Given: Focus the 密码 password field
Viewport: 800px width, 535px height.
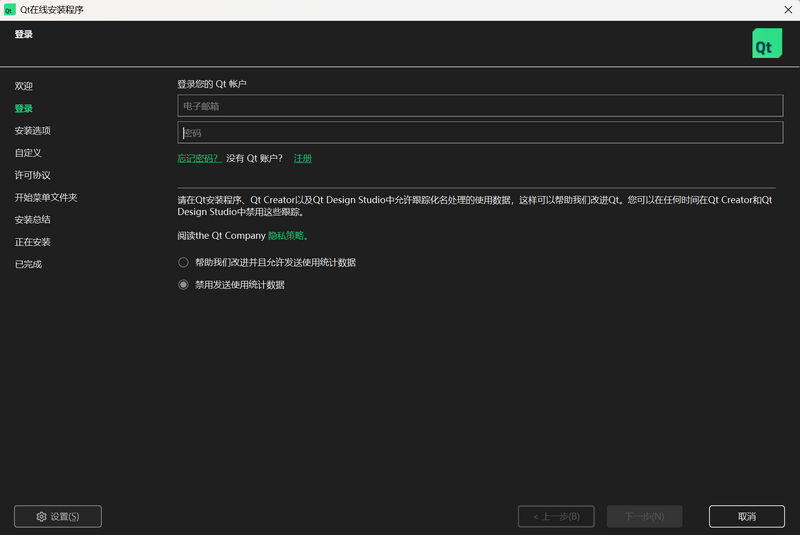Looking at the screenshot, I should 480,133.
